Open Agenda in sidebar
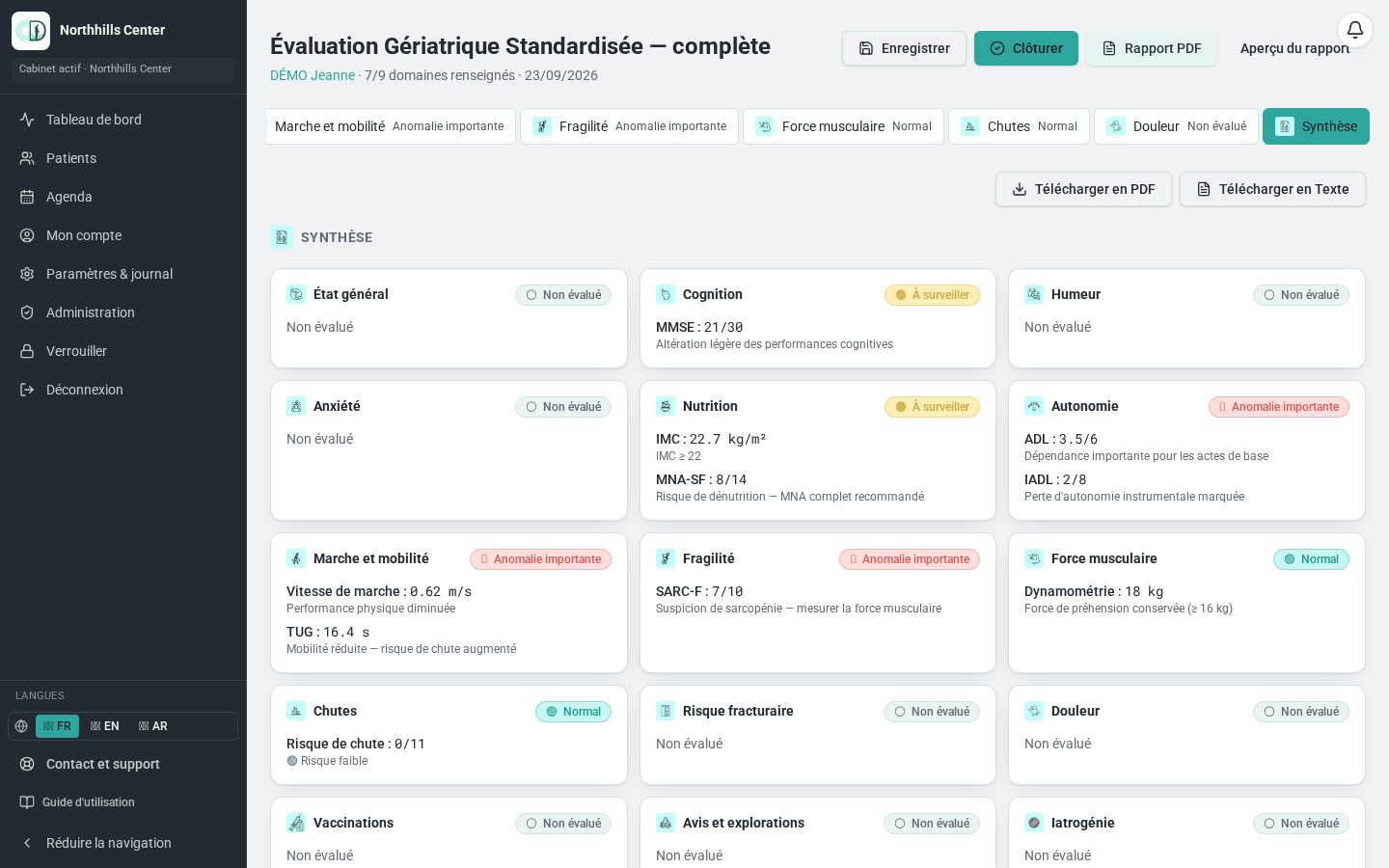The height and width of the screenshot is (868, 1389). pos(123,197)
